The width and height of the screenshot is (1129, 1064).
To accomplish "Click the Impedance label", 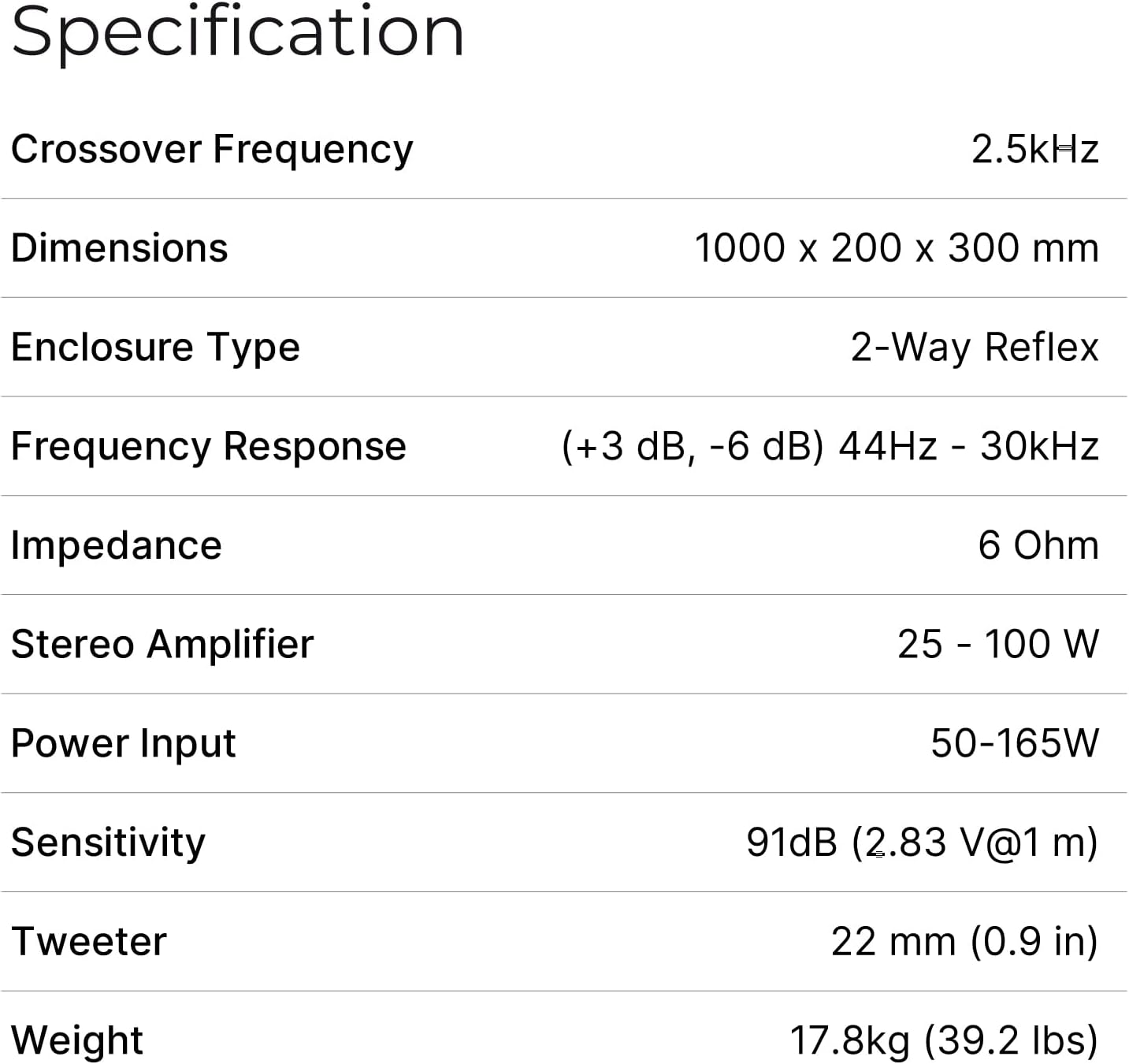I will pos(117,545).
